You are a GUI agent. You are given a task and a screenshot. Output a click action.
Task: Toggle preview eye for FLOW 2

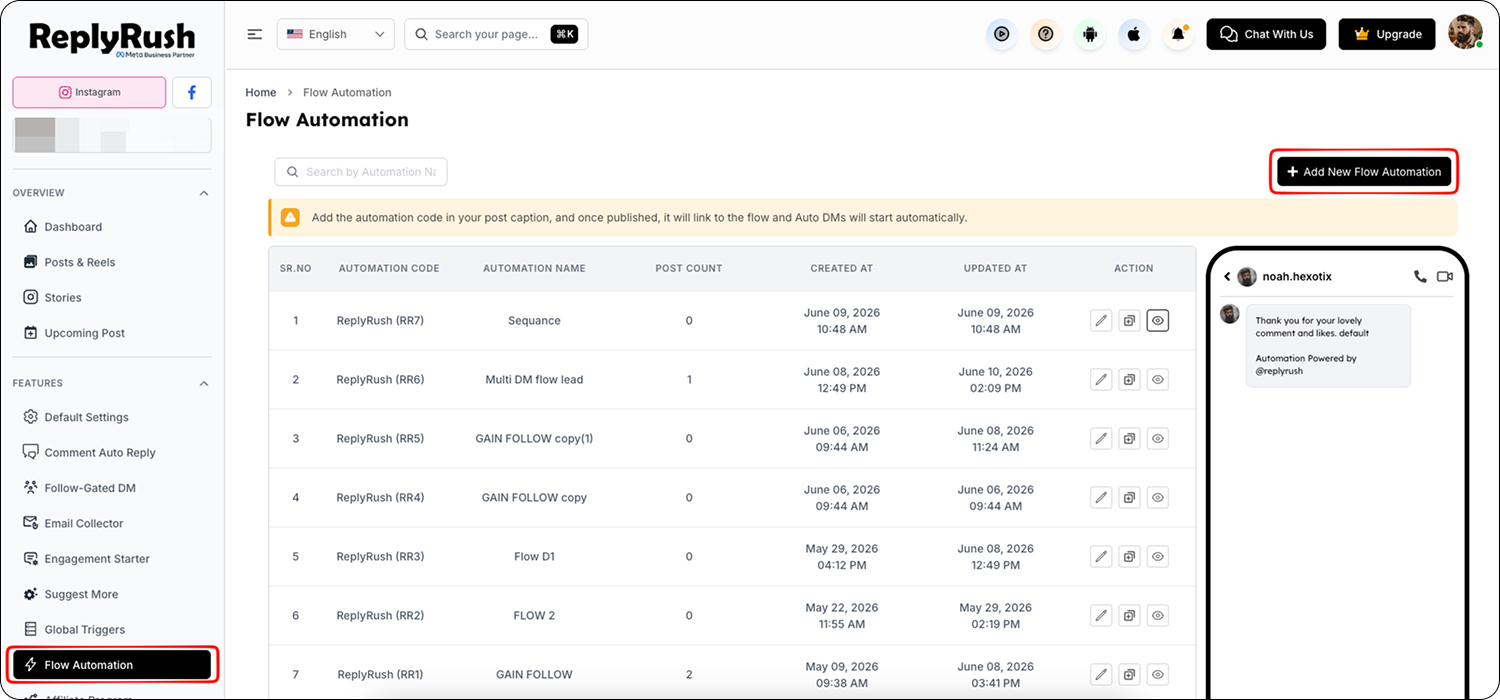(1158, 615)
